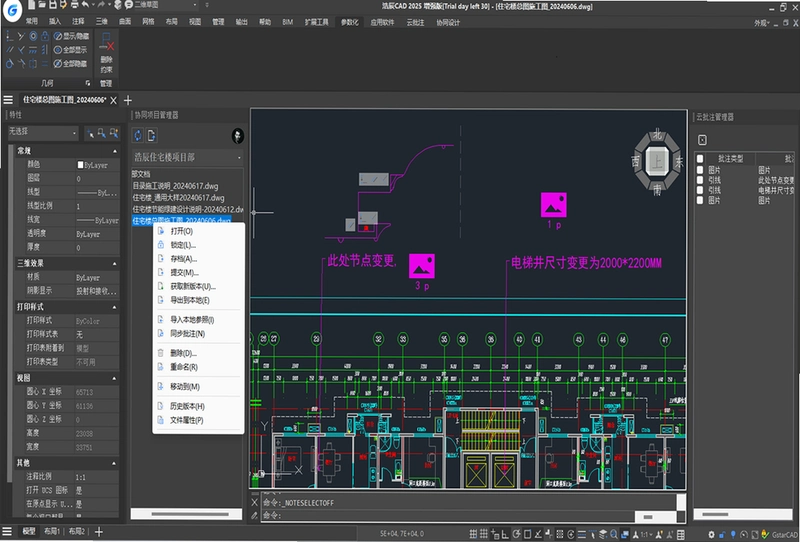Click in the command line input field
The image size is (800, 542).
click(449, 516)
